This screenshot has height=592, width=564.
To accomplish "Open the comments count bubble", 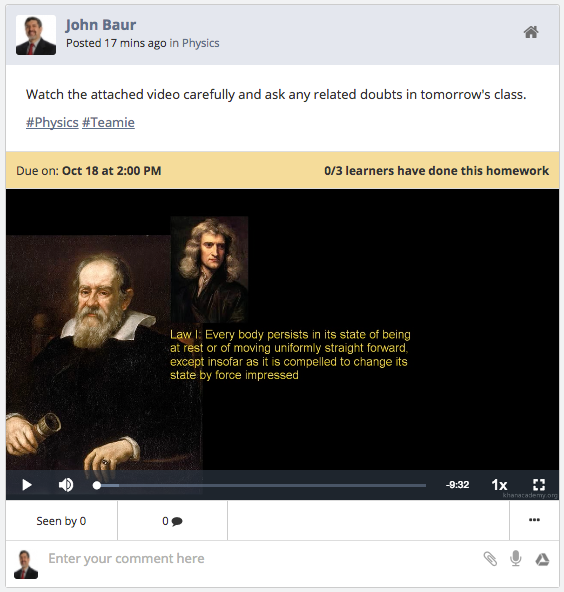I will coord(173,521).
